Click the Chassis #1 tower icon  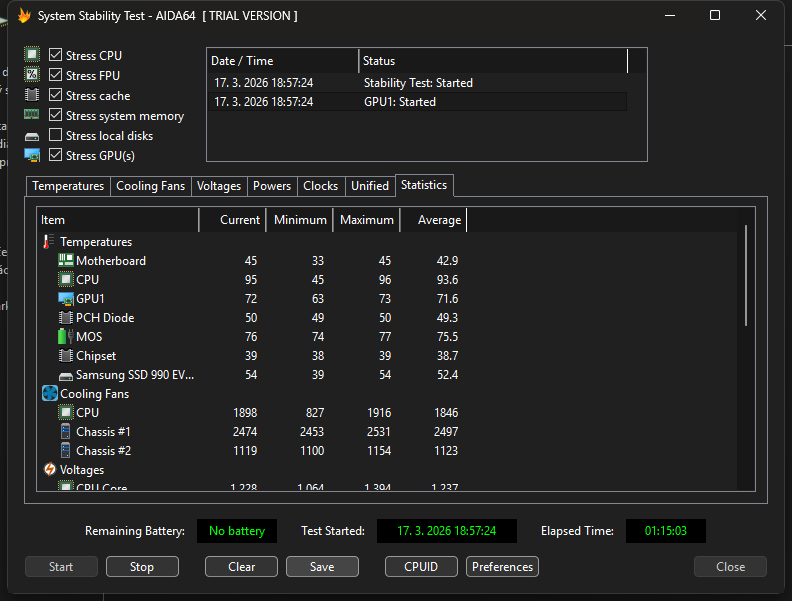click(65, 431)
